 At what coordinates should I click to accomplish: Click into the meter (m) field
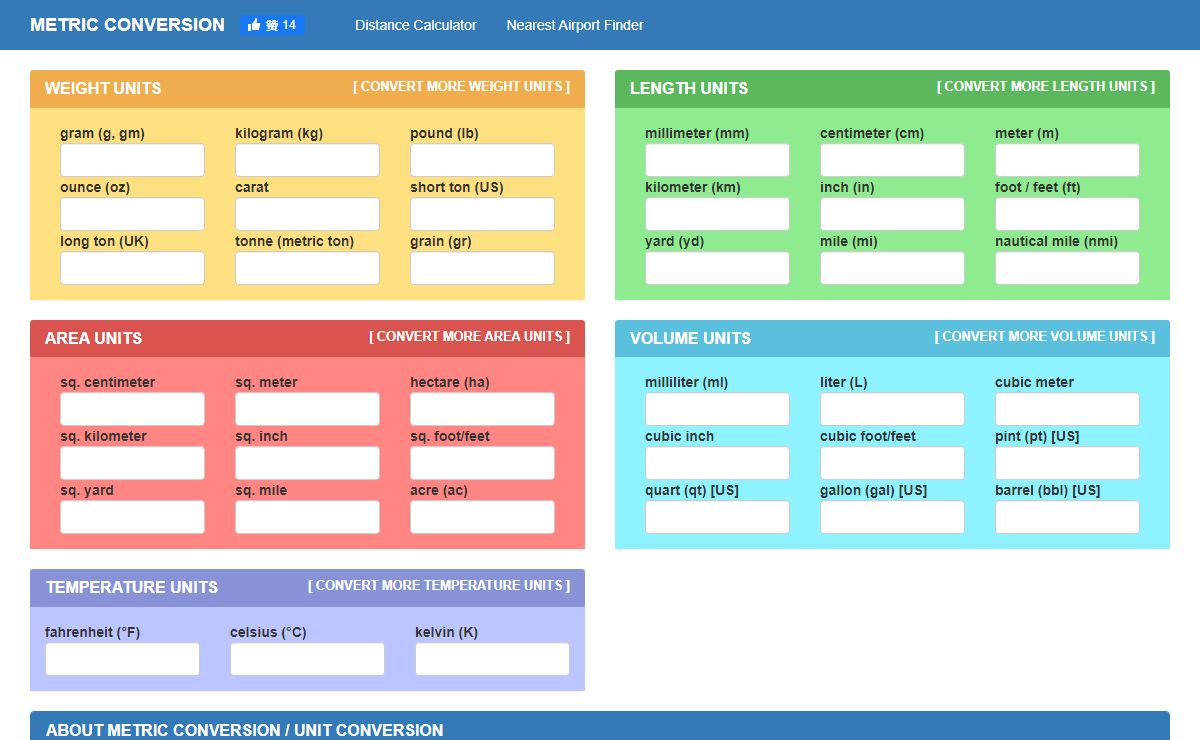(1067, 160)
